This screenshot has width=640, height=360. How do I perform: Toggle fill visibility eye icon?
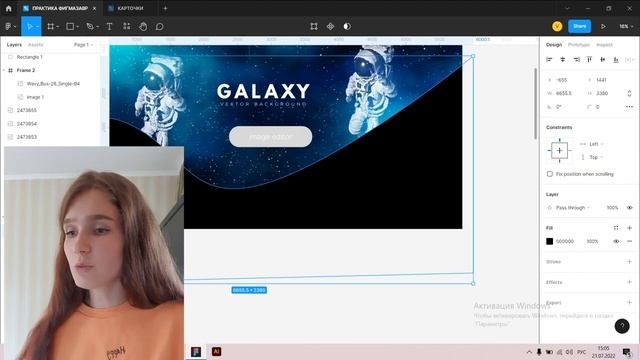coord(616,241)
